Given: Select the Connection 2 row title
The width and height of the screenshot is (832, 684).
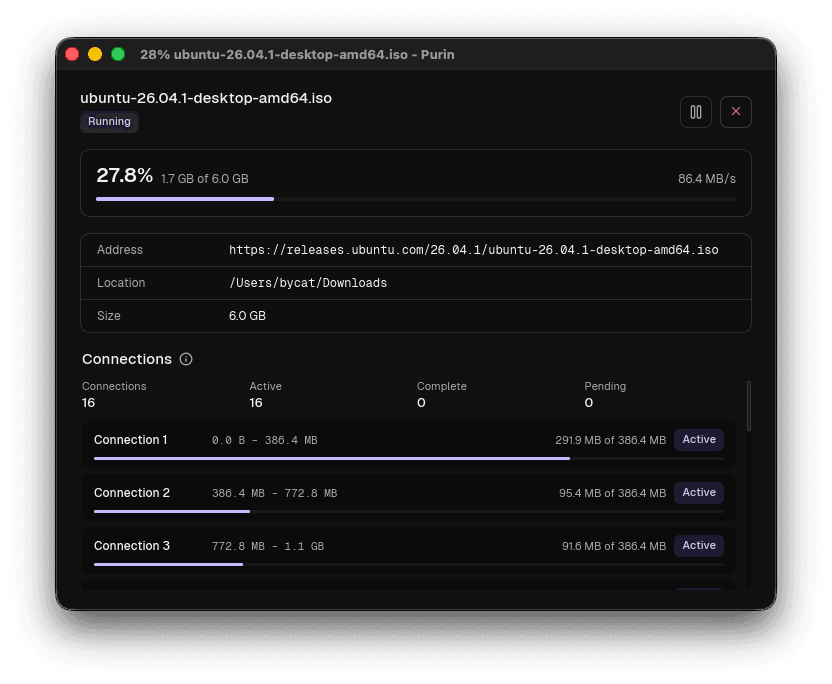Looking at the screenshot, I should (132, 493).
